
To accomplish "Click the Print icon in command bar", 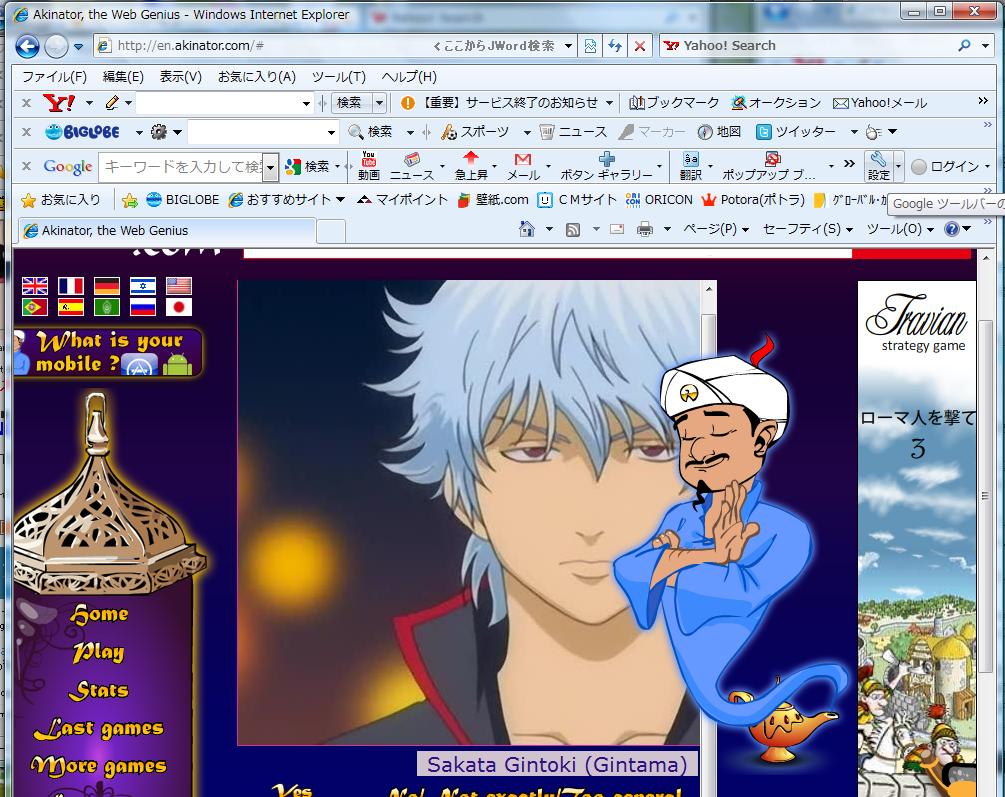I will (x=645, y=229).
